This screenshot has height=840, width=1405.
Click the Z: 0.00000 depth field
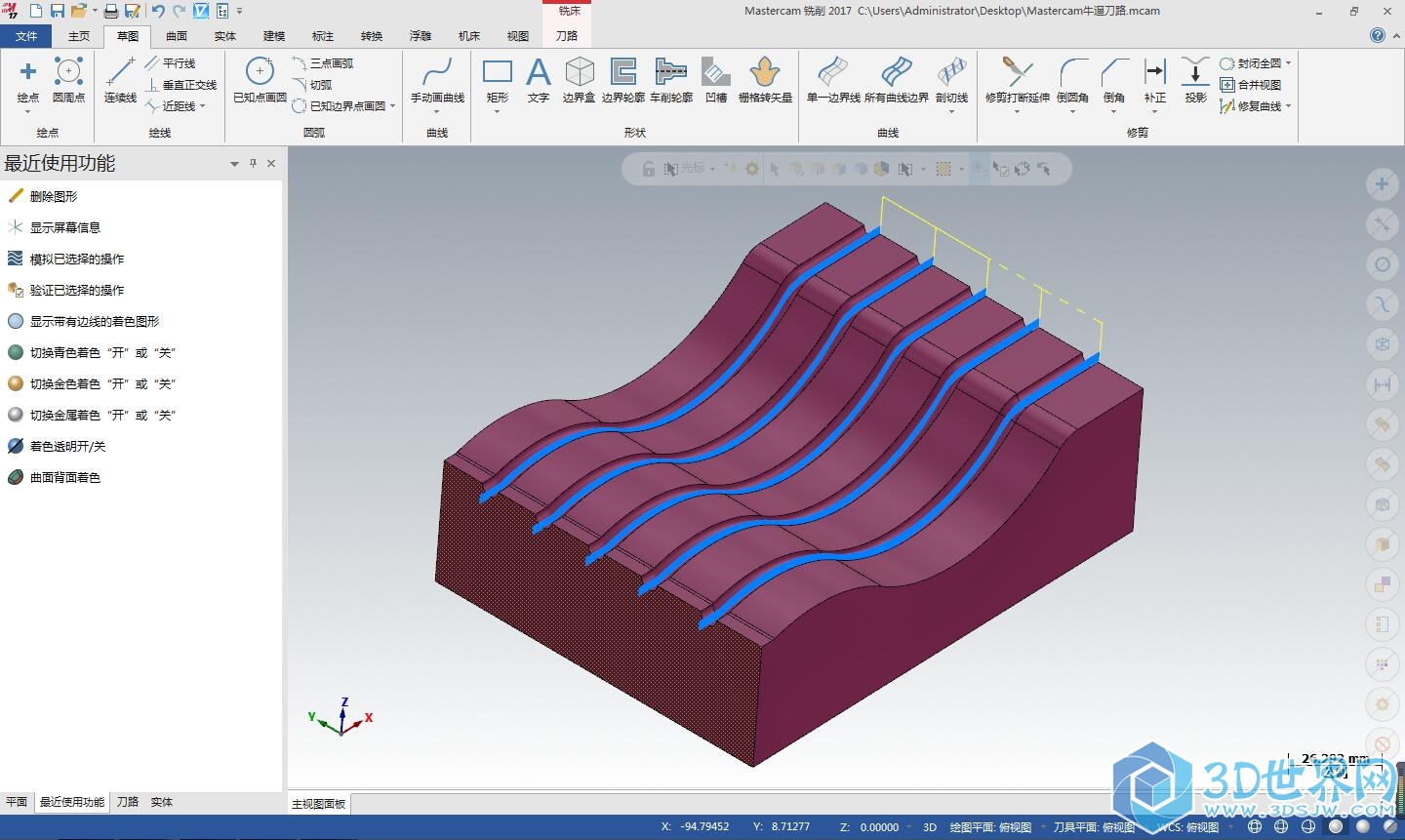869,826
